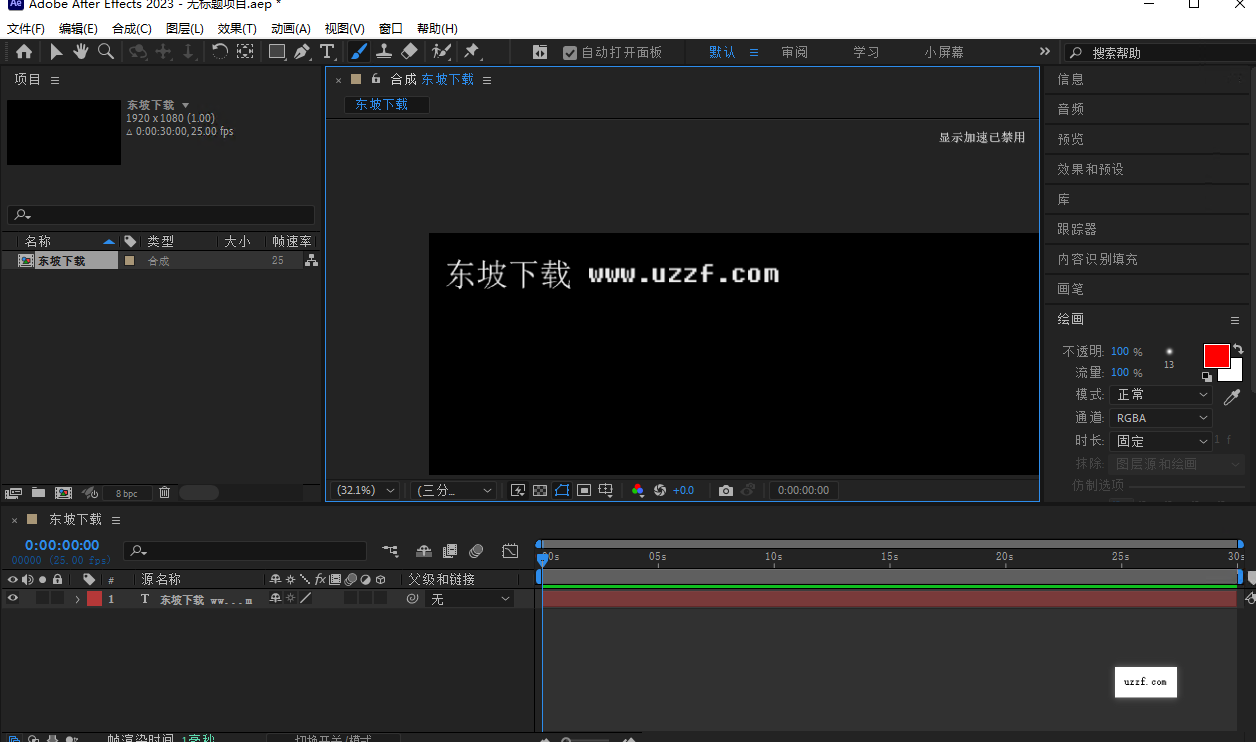Pick the Clone Stamp tool

pos(385,51)
